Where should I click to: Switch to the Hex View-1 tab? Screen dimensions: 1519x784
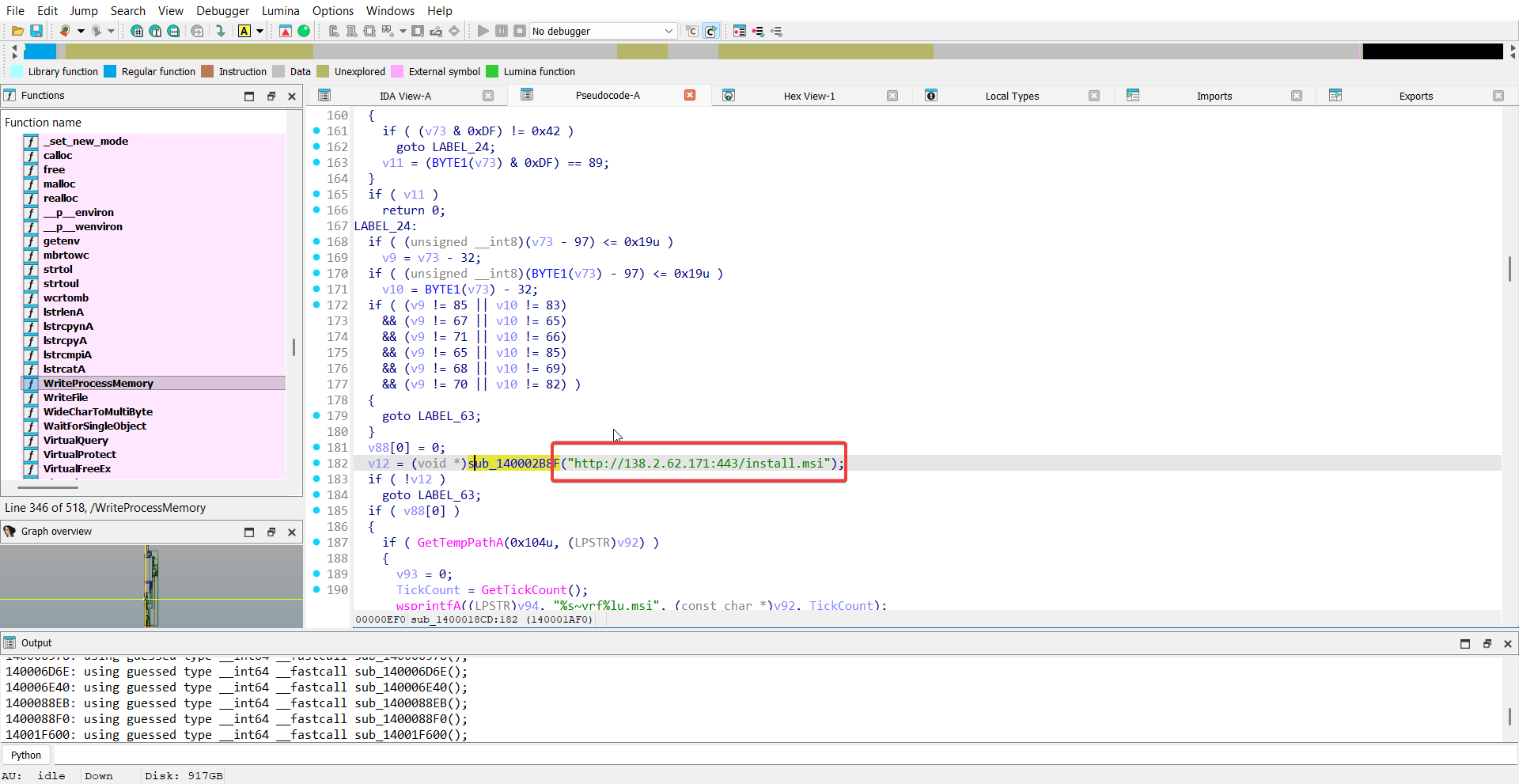pos(809,96)
